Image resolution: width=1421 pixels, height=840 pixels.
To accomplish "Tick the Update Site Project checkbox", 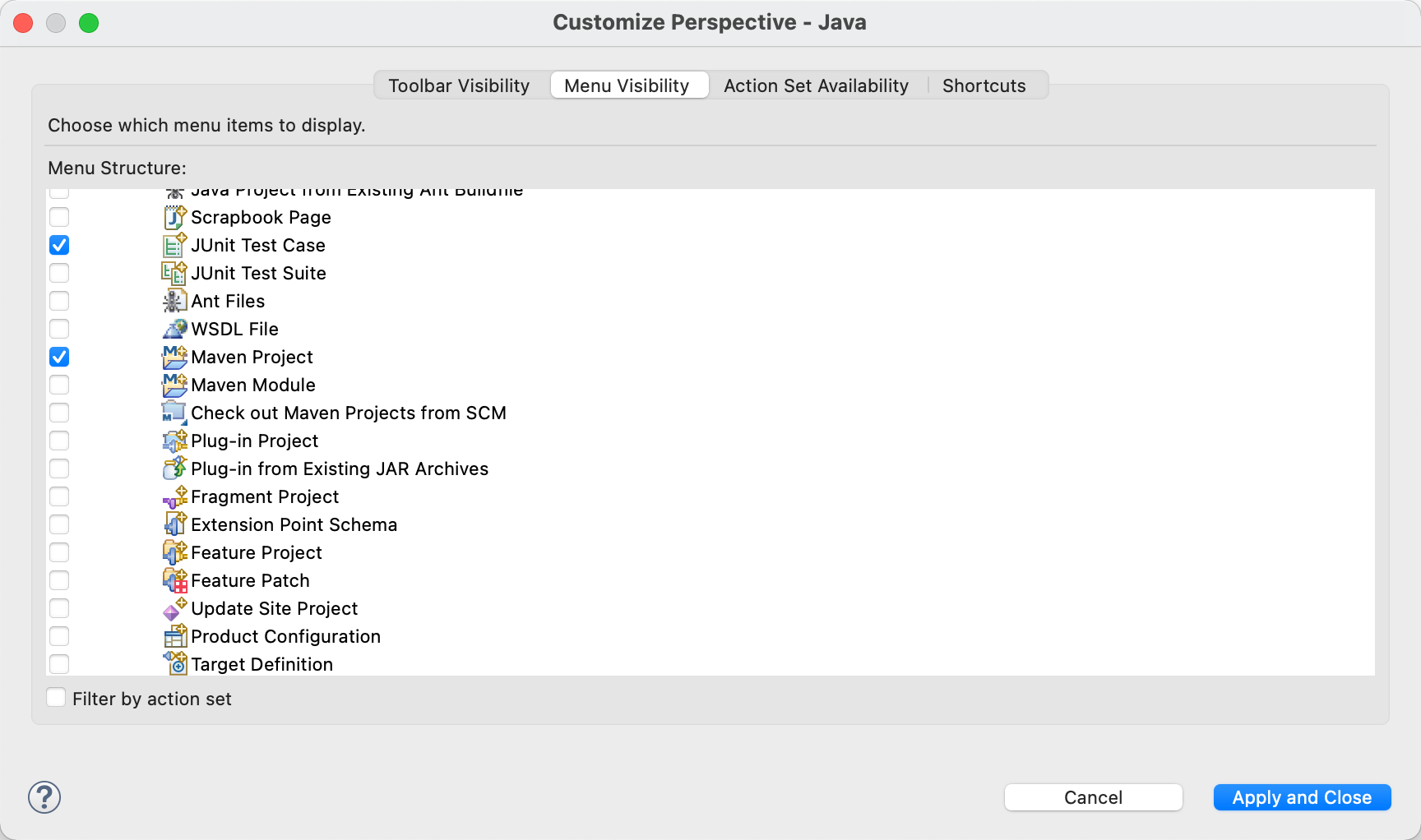I will (59, 608).
